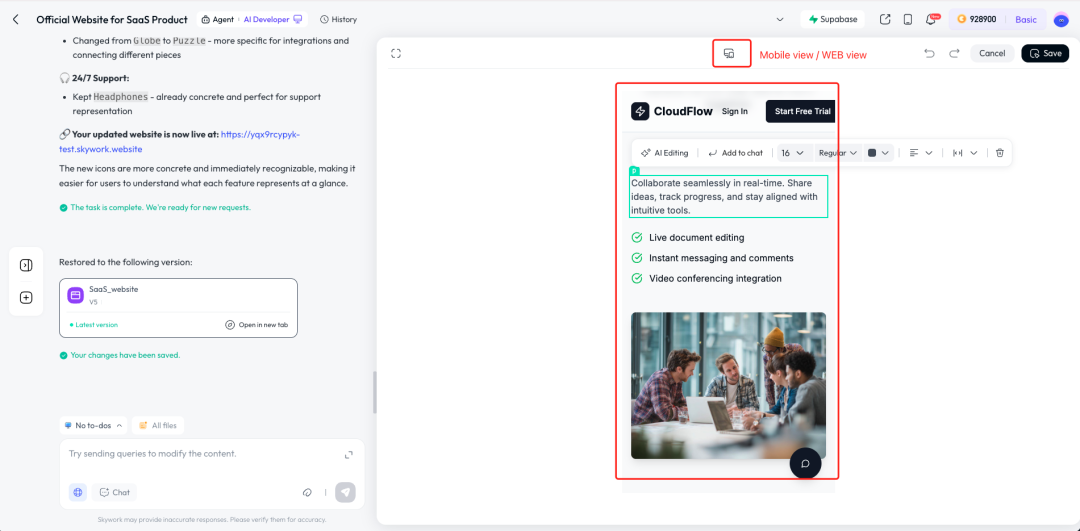Screen dimensions: 1080x531
Task: Select the Collaborate seamlessly paragraph text
Action: (728, 196)
